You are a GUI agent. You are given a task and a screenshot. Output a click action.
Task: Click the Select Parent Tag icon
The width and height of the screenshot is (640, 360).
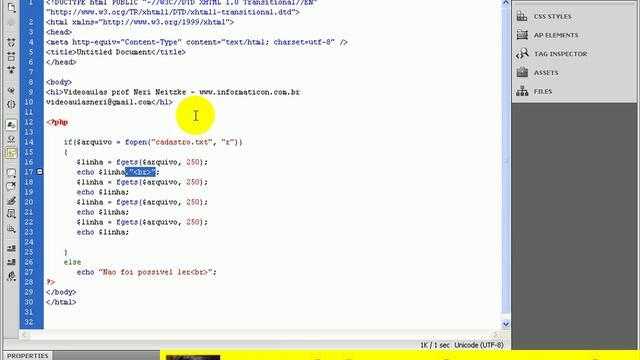point(11,90)
